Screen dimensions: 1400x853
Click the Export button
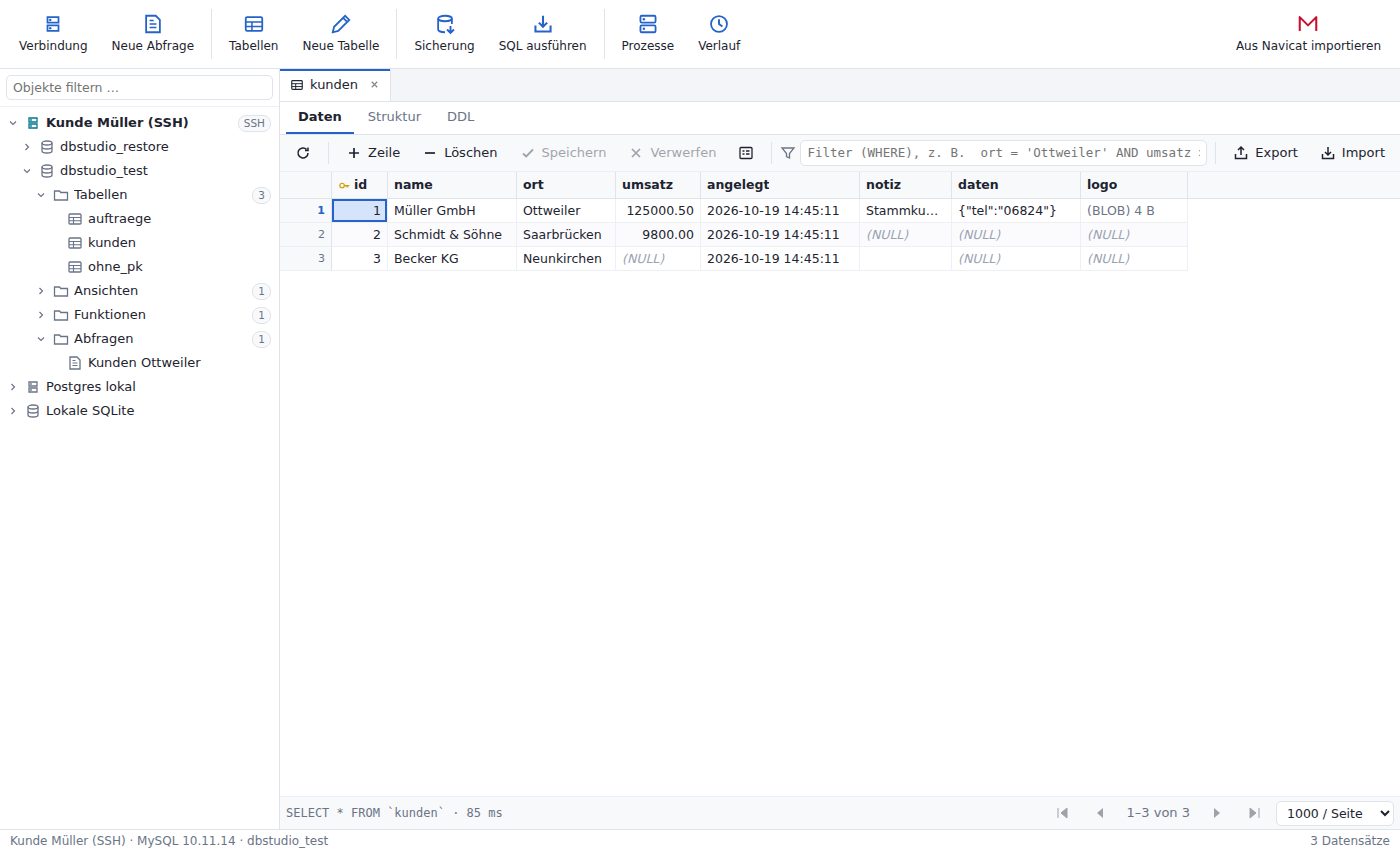tap(1265, 153)
